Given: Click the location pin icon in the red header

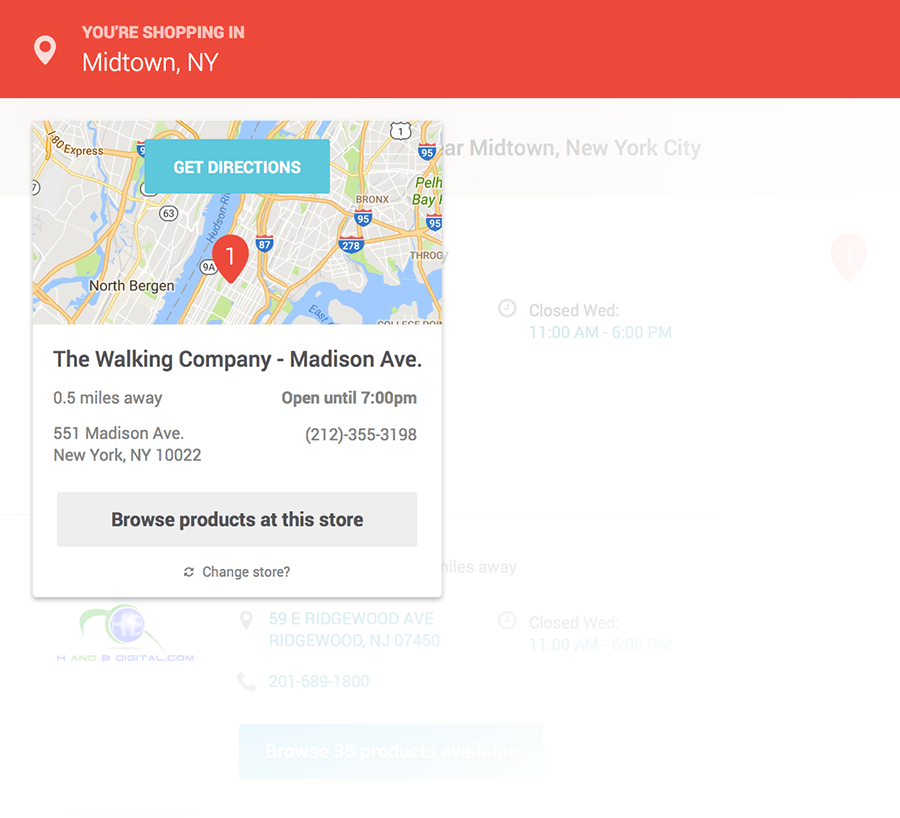Looking at the screenshot, I should pos(45,49).
